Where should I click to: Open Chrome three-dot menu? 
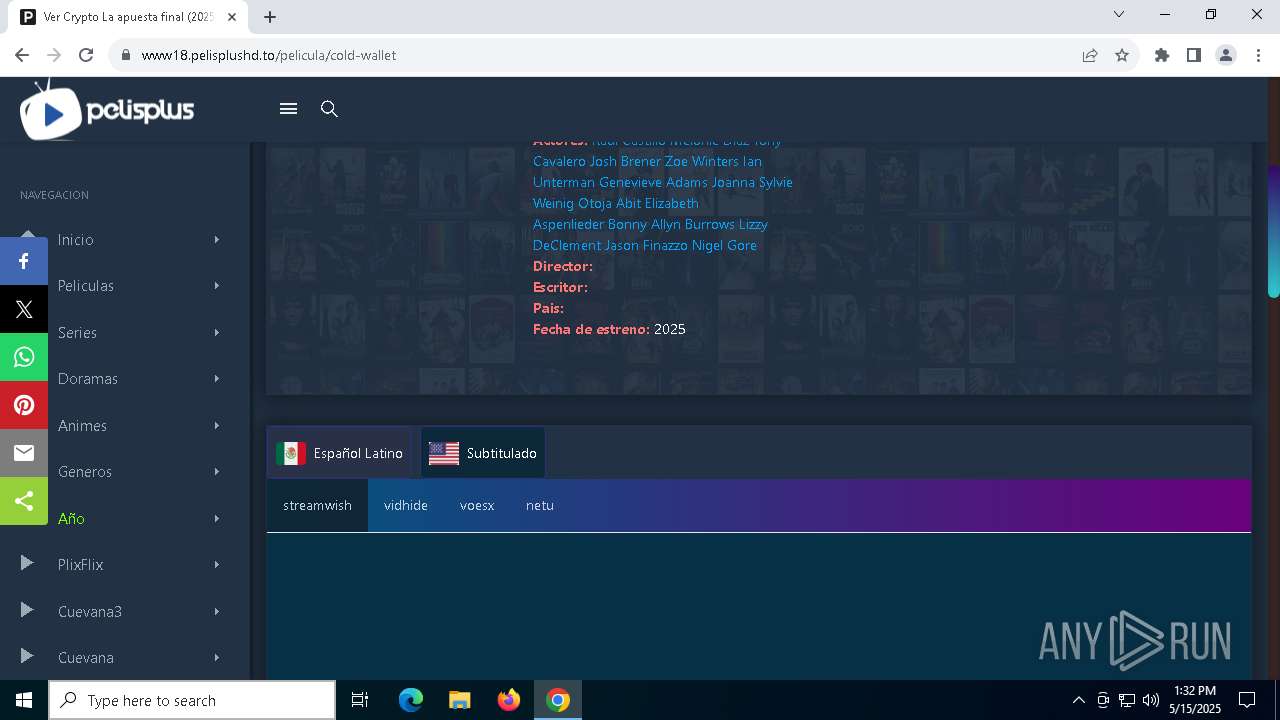tap(1258, 55)
